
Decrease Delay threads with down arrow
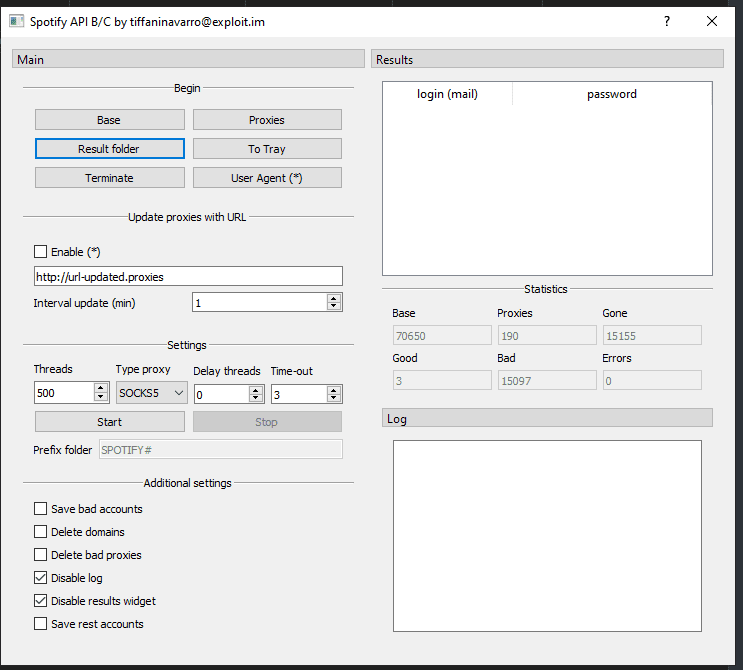[257, 399]
